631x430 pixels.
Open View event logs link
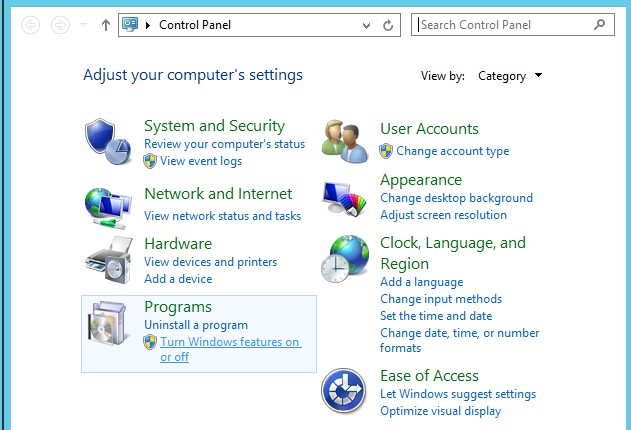click(201, 161)
